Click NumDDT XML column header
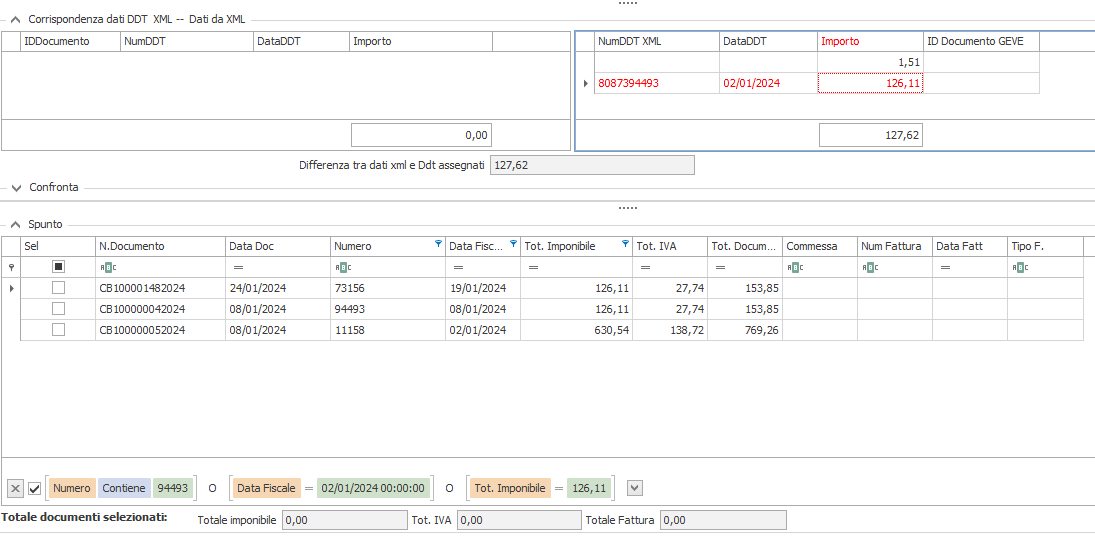 coord(656,41)
